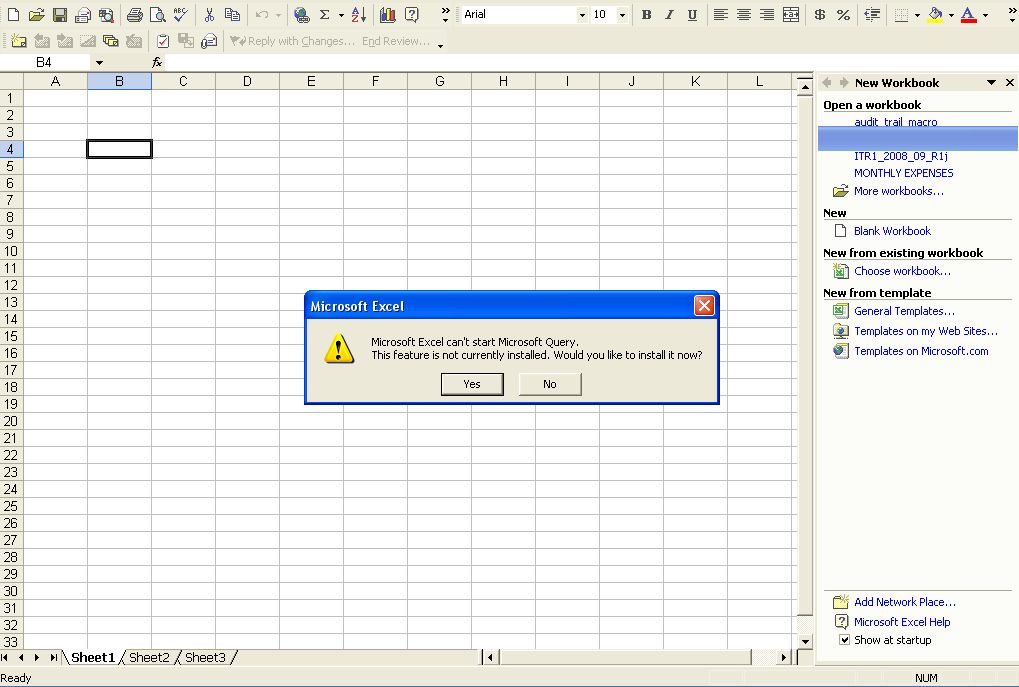
Task: Expand the AutoSum functions arrow
Action: pyautogui.click(x=341, y=14)
